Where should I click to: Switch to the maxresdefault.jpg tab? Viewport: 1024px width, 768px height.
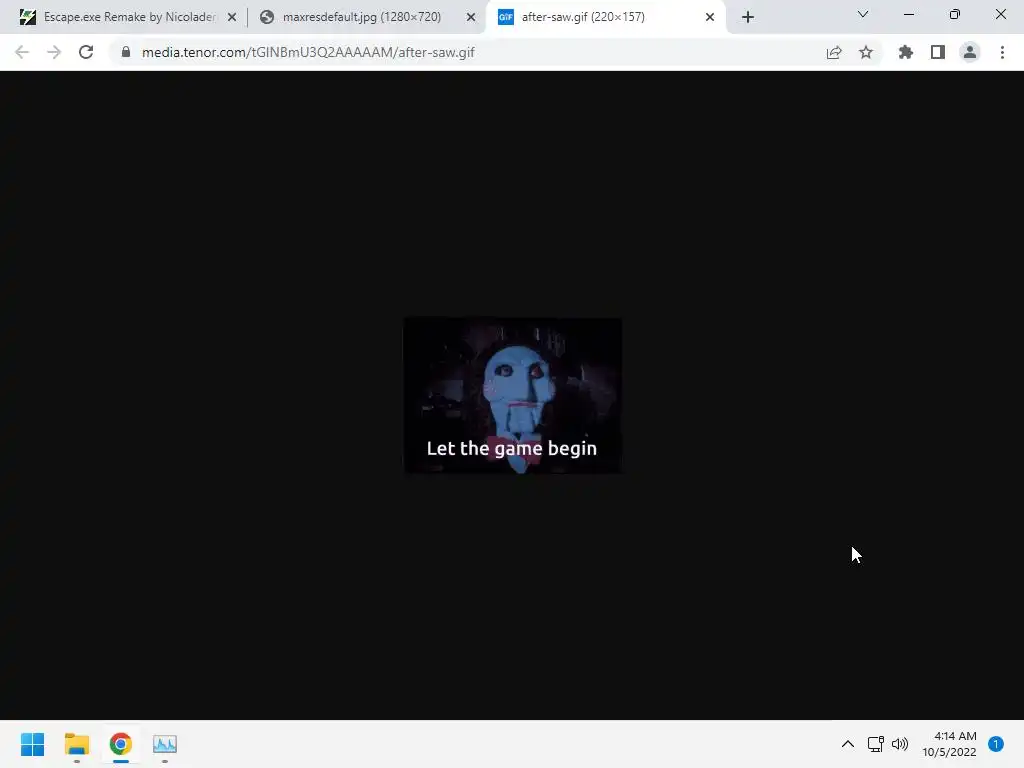click(x=367, y=17)
